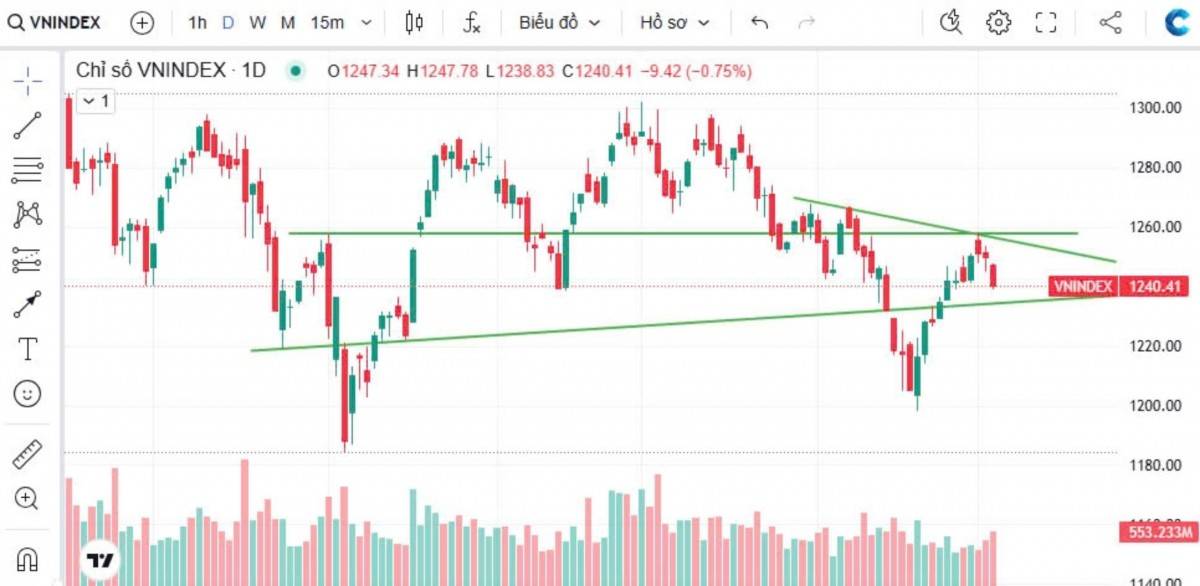1200x586 pixels.
Task: Select the Zoom In tool
Action: (x=28, y=499)
